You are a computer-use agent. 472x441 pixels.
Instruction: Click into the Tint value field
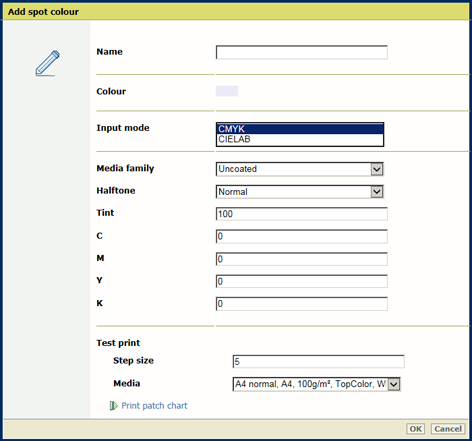point(302,214)
